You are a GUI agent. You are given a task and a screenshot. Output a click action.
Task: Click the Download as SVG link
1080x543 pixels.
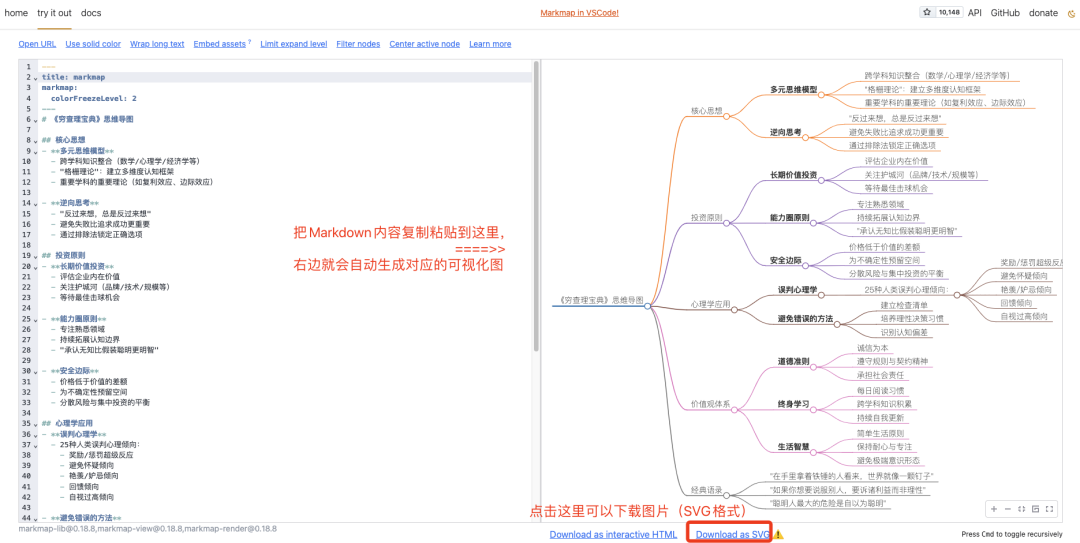click(x=733, y=534)
